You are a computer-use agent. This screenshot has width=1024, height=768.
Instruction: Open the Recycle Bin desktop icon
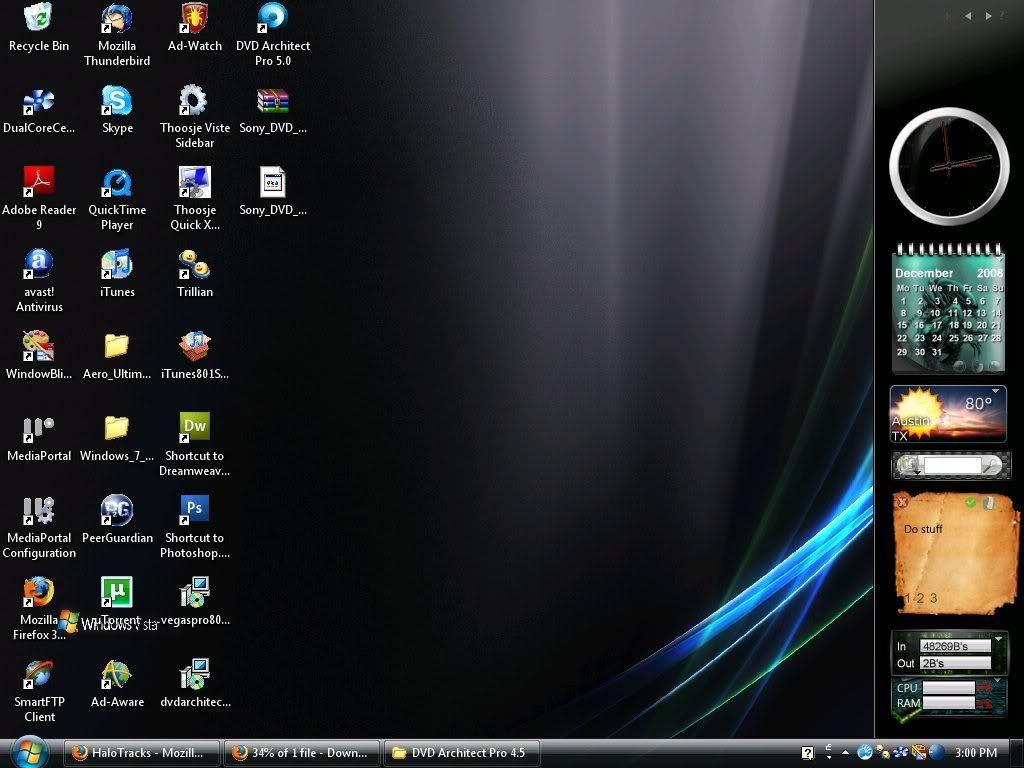(x=39, y=27)
